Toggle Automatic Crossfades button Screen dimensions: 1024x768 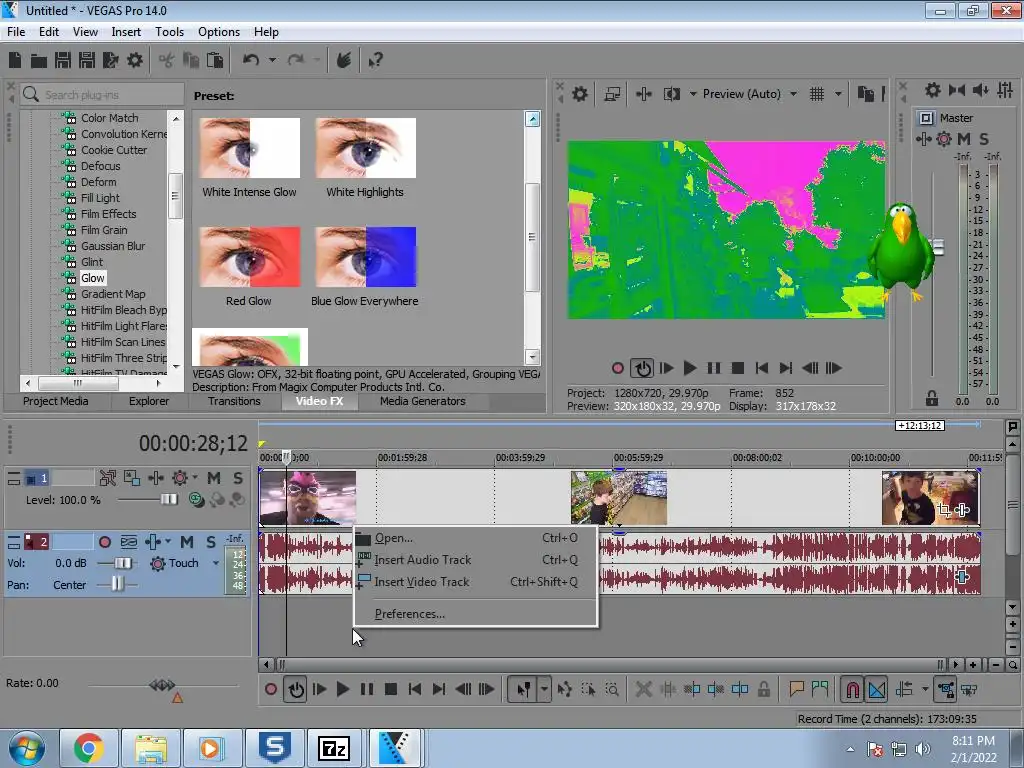876,690
